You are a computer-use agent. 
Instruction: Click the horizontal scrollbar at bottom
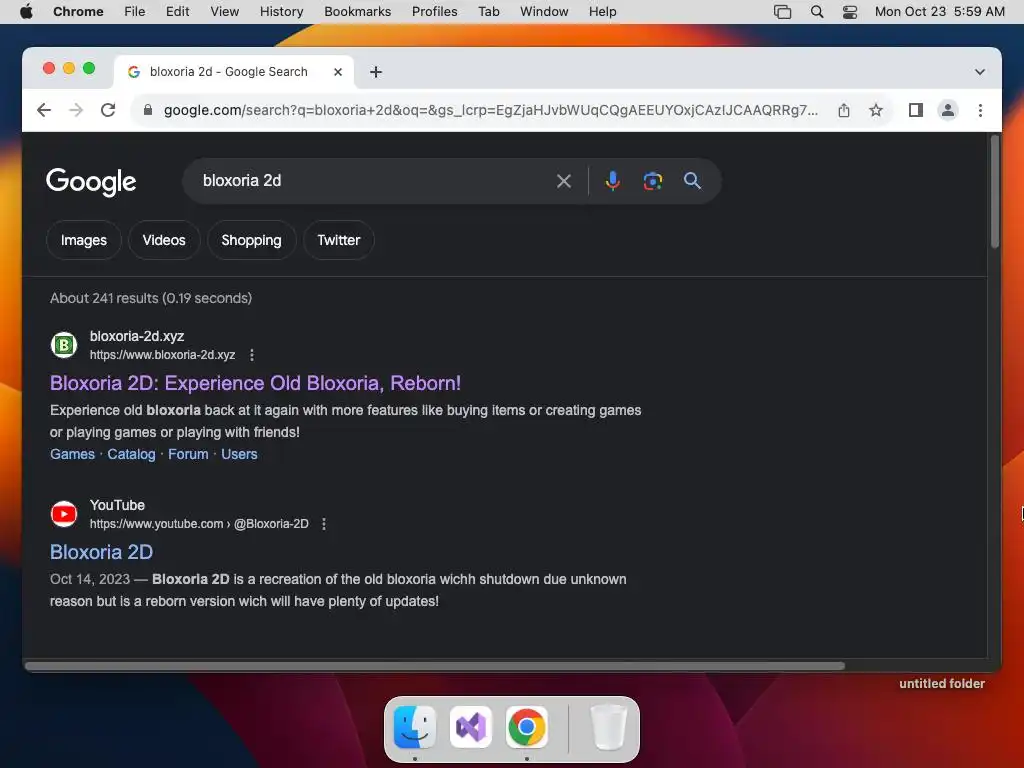435,666
